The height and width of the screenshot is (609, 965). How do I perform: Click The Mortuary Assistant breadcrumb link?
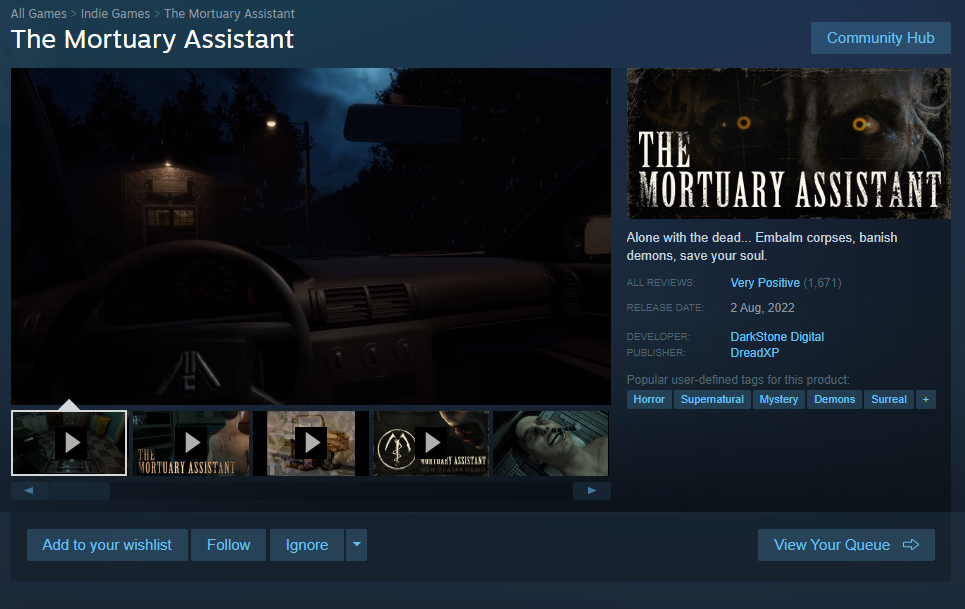point(229,14)
